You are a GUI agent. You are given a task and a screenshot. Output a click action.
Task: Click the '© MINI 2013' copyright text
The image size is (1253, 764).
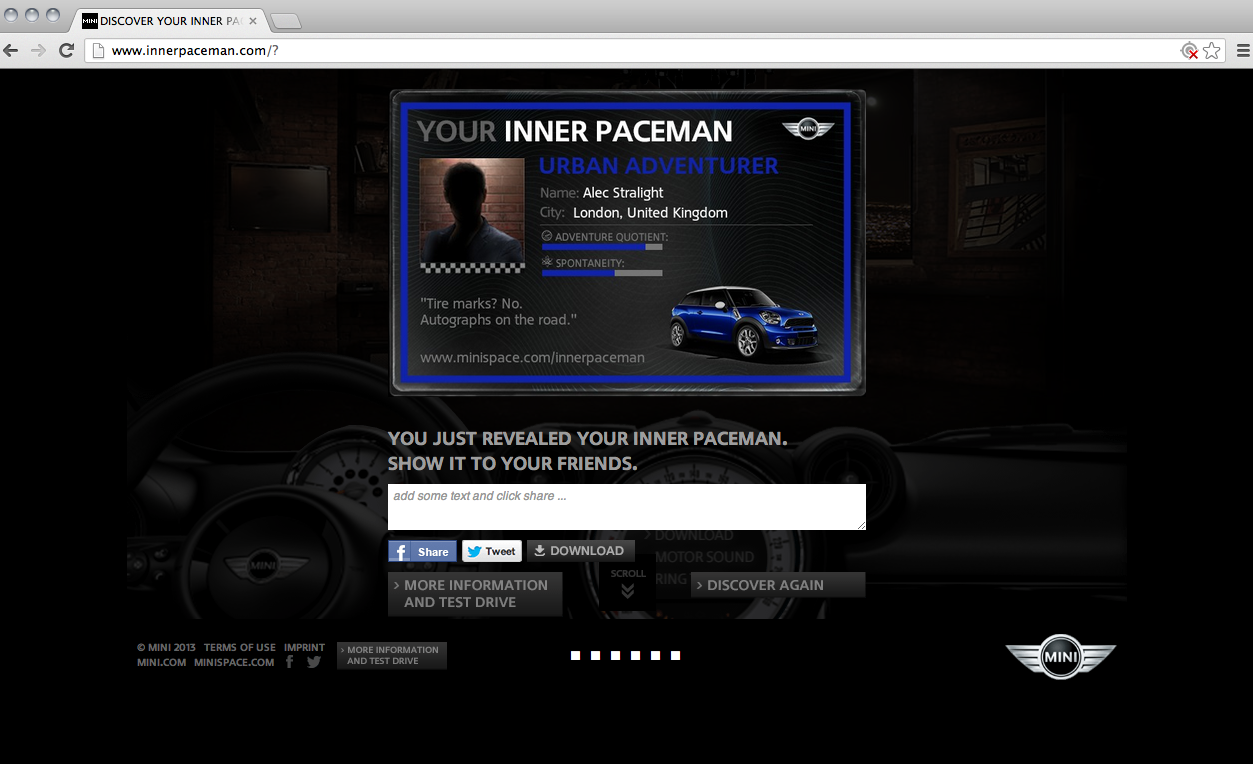pos(166,647)
